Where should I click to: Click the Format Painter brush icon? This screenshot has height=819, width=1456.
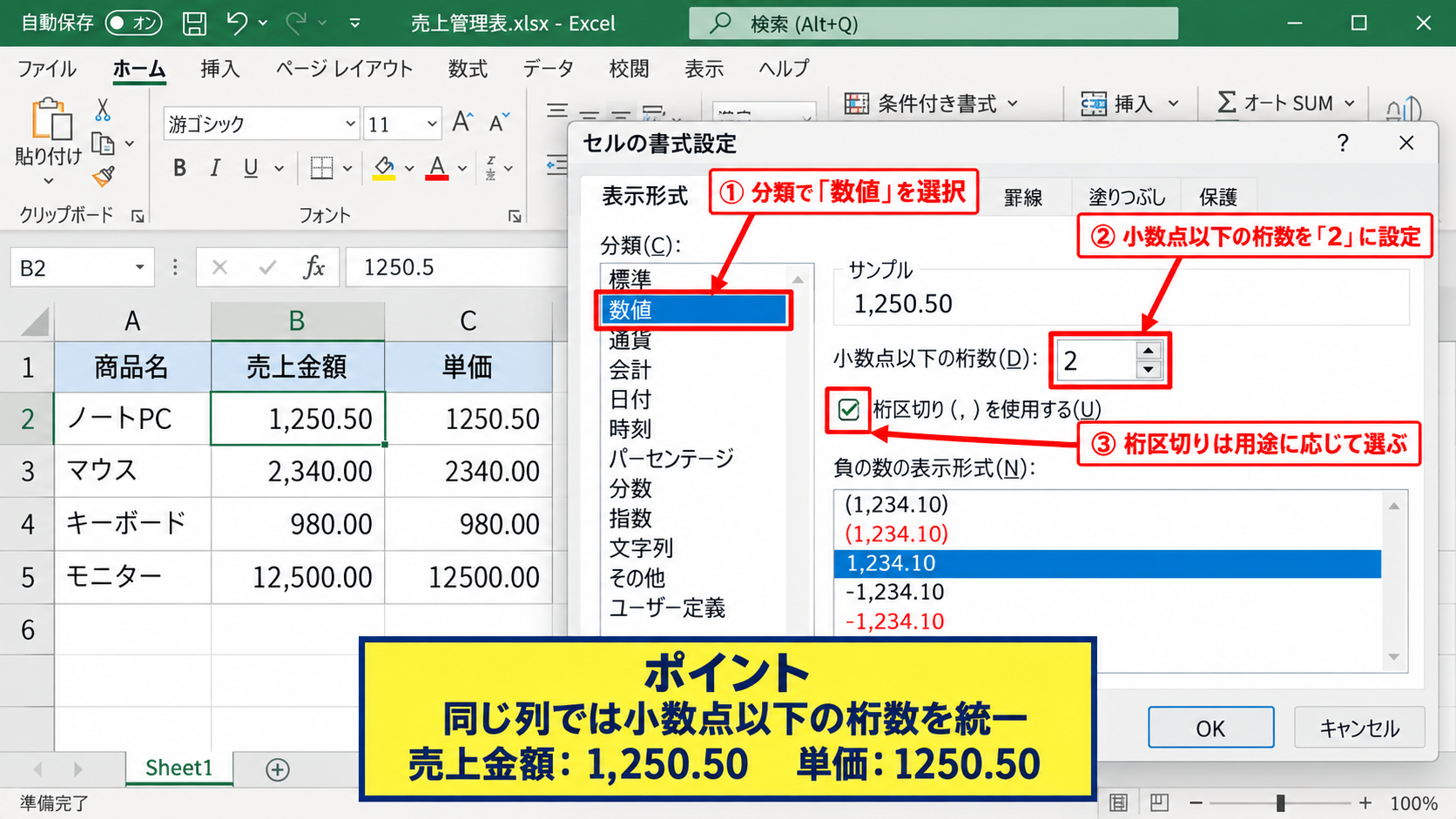(104, 177)
